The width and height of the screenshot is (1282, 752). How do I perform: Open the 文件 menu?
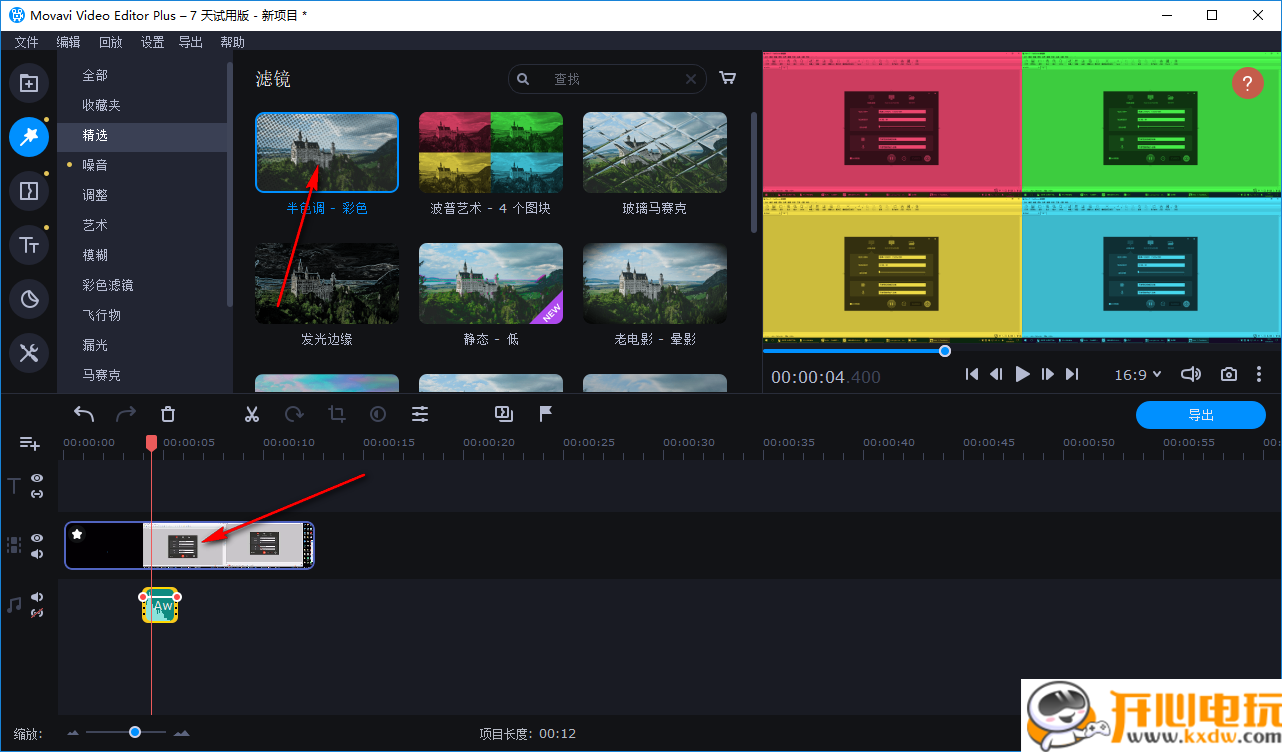[26, 42]
